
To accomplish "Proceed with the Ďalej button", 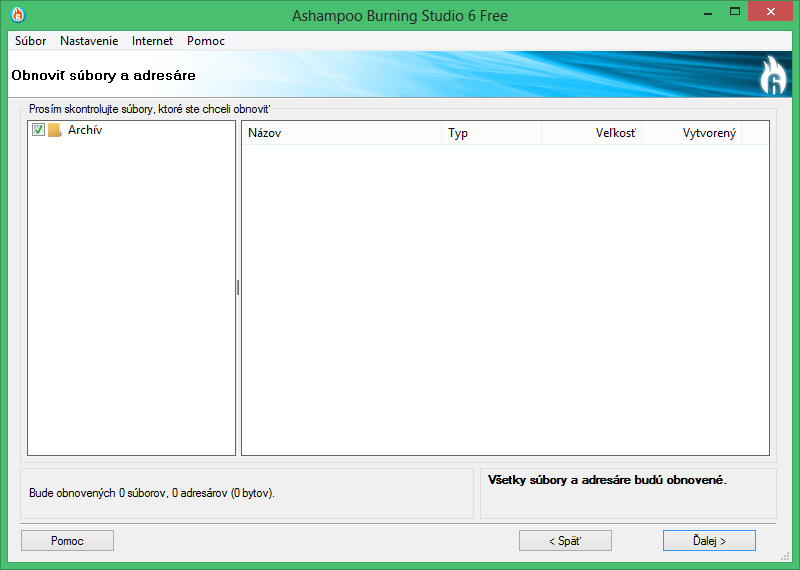I will coord(709,540).
